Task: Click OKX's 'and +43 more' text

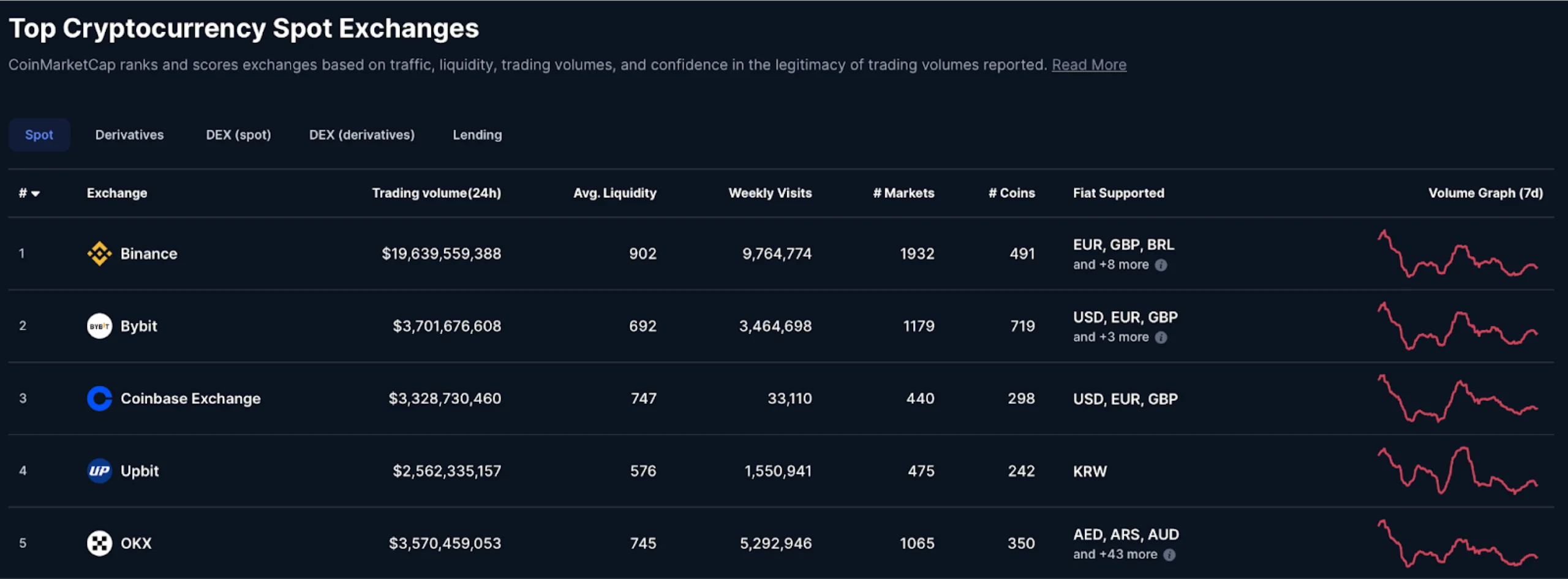Action: (x=1115, y=554)
